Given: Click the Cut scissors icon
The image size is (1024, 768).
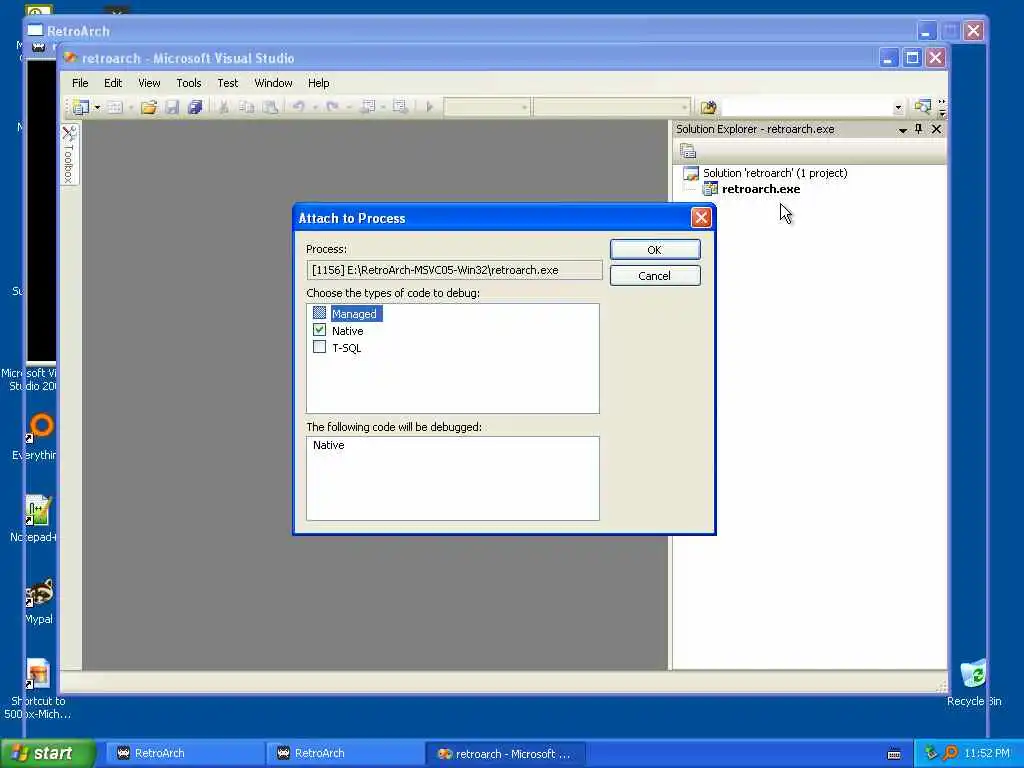Looking at the screenshot, I should (223, 107).
